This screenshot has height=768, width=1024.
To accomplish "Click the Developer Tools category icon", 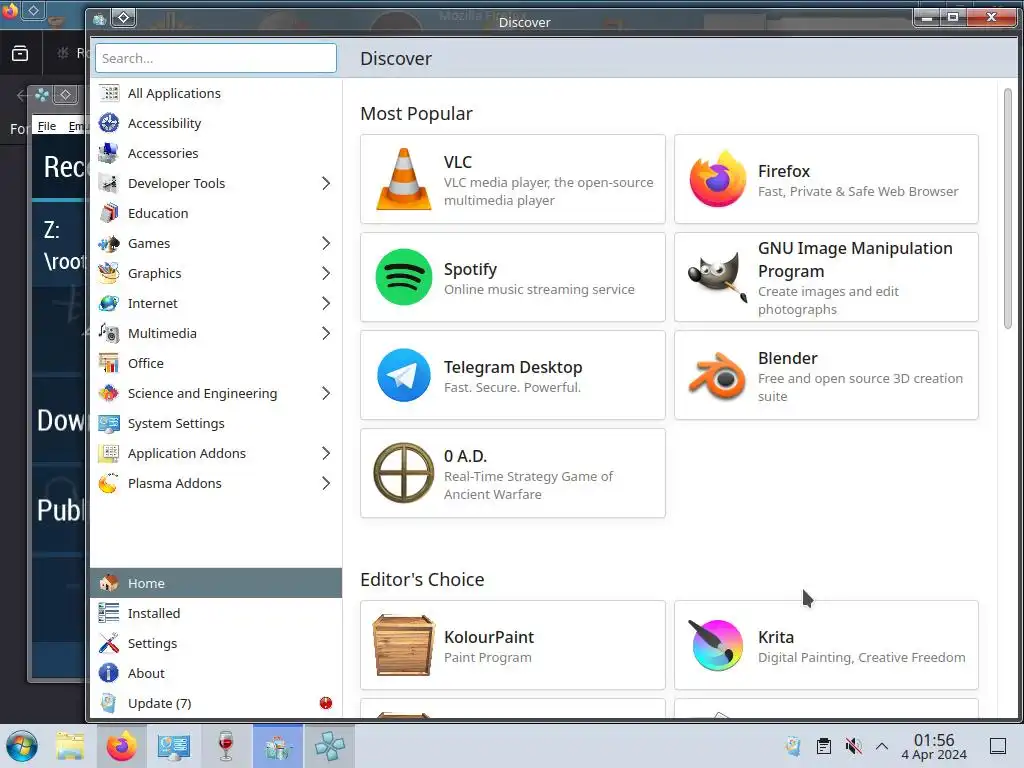I will click(109, 184).
